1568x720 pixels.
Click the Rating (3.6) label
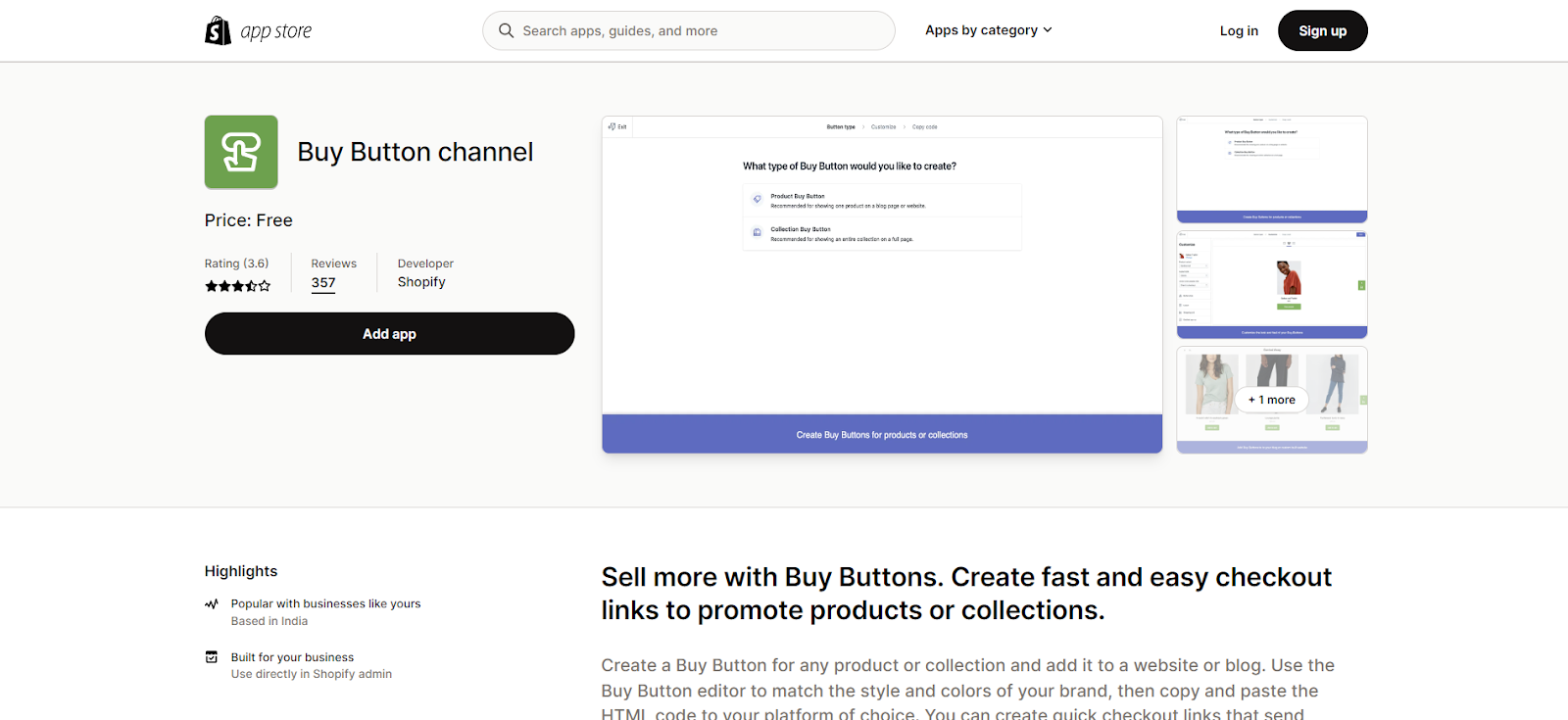237,264
